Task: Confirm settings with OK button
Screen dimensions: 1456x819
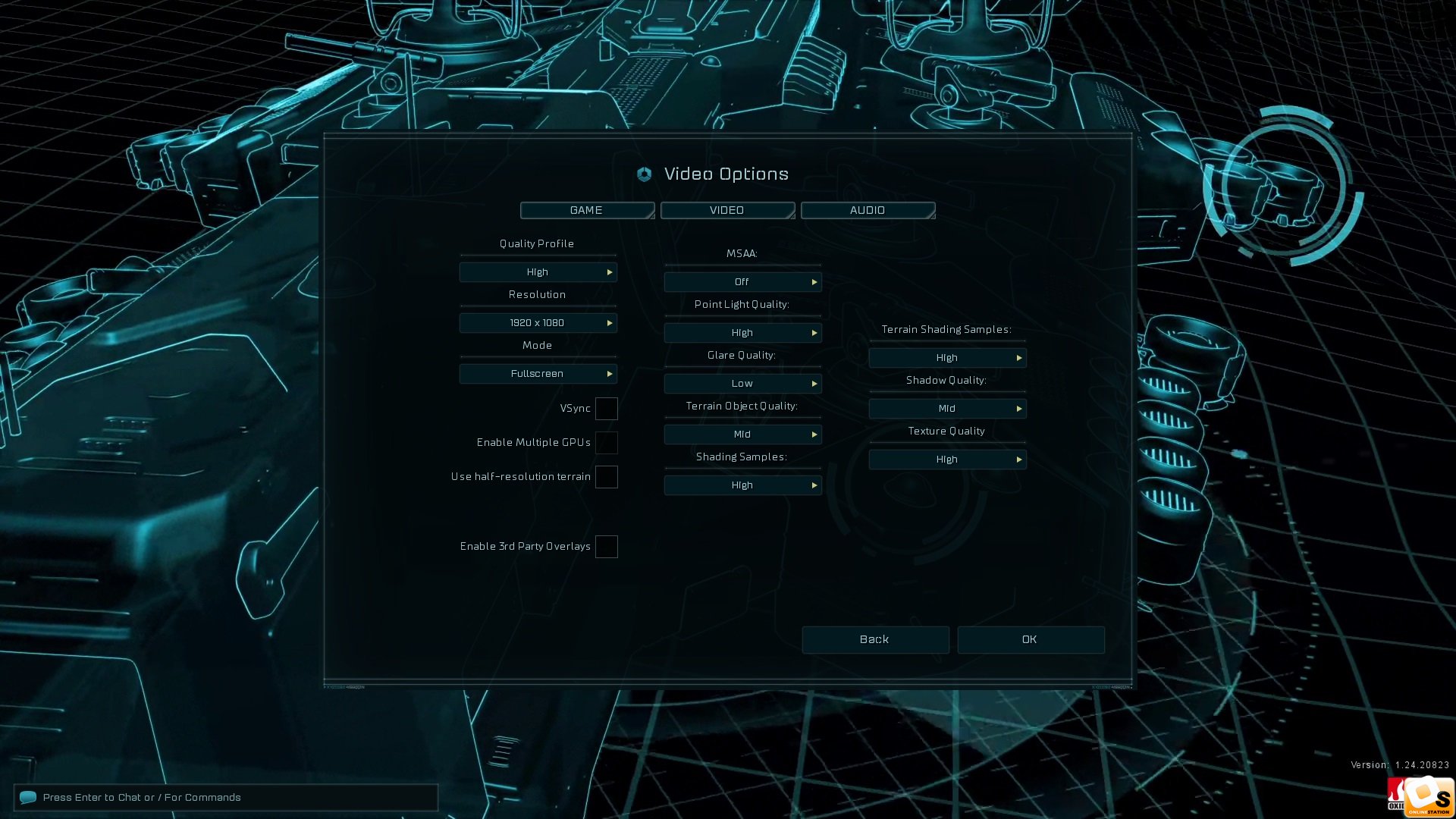Action: tap(1031, 640)
